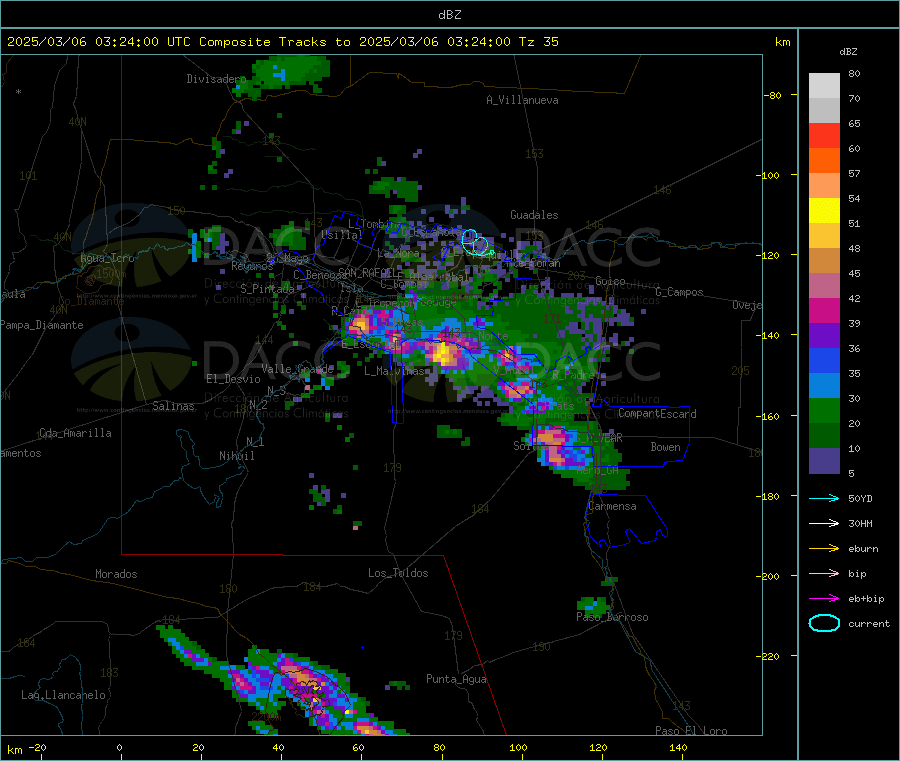Click the L_Malvinas label

(x=394, y=371)
